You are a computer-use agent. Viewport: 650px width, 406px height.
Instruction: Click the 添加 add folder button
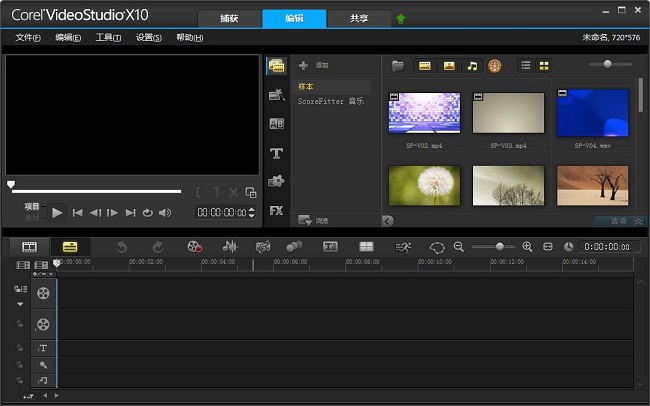pyautogui.click(x=314, y=65)
